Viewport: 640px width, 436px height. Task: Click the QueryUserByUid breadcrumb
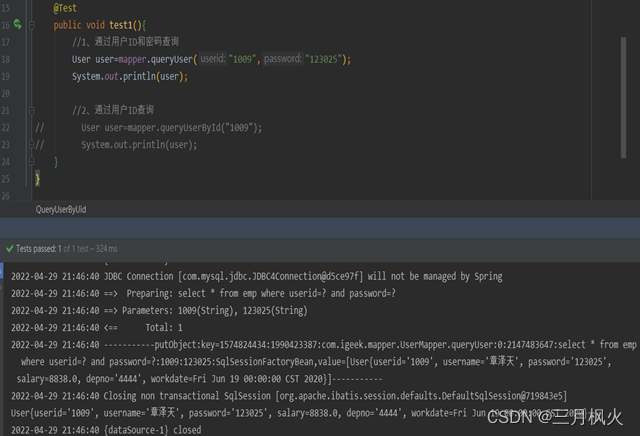click(x=61, y=210)
